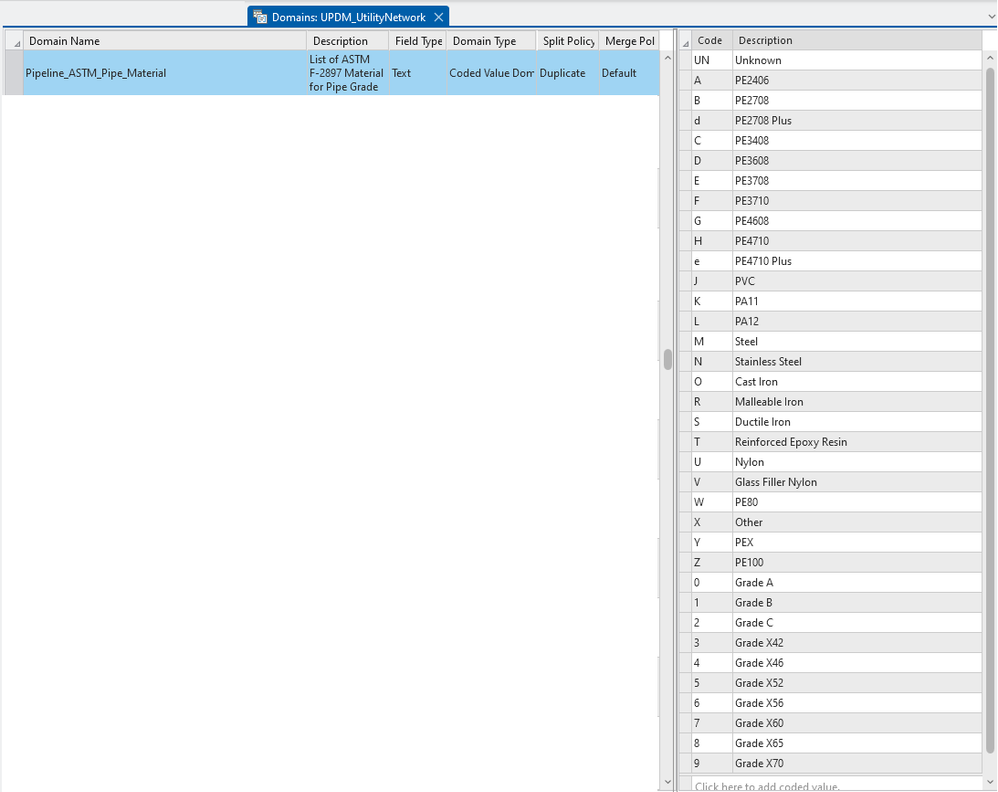Click the domains list scrollbar thumb

[668, 359]
